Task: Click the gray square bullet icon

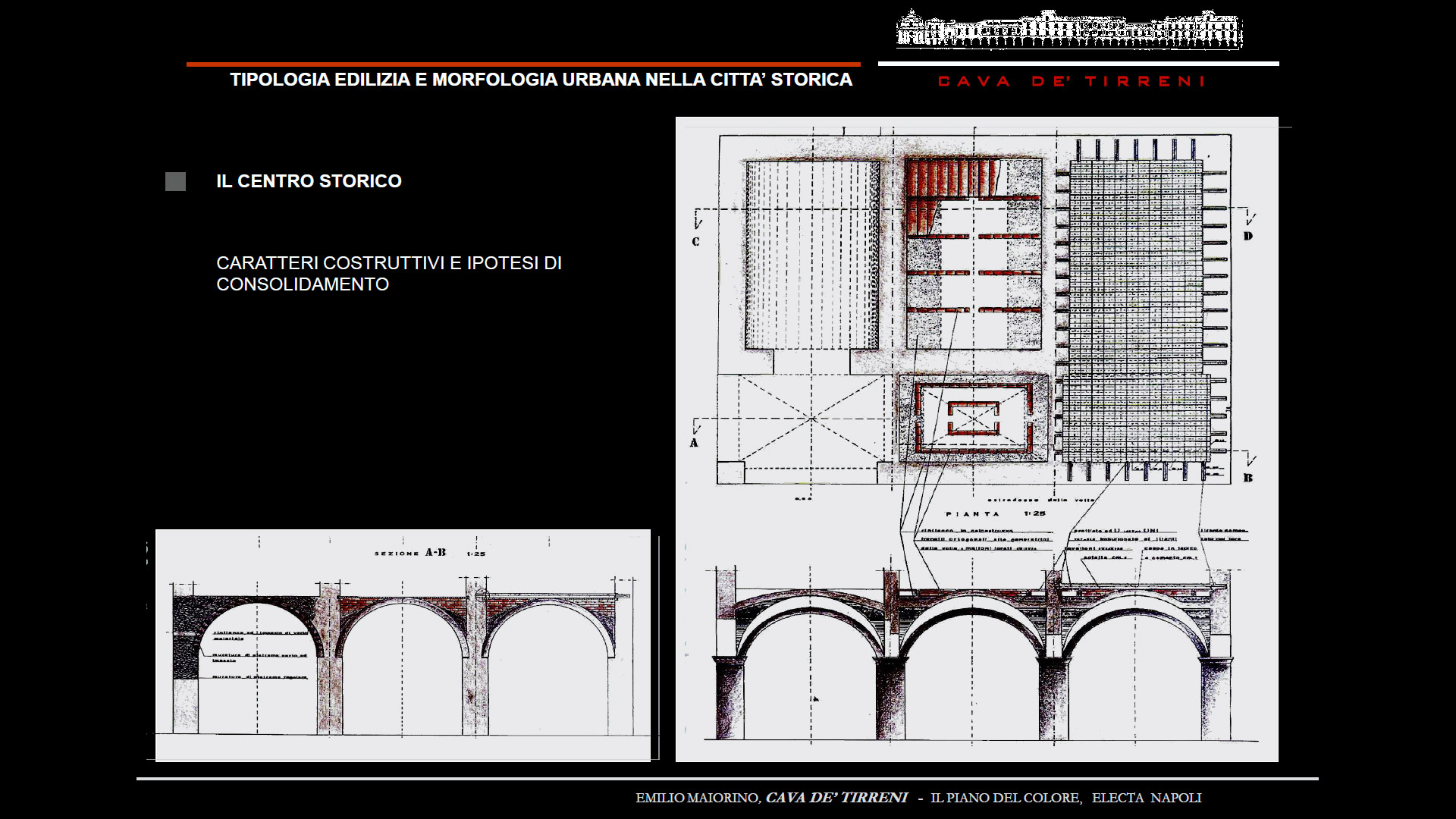Action: coord(175,181)
